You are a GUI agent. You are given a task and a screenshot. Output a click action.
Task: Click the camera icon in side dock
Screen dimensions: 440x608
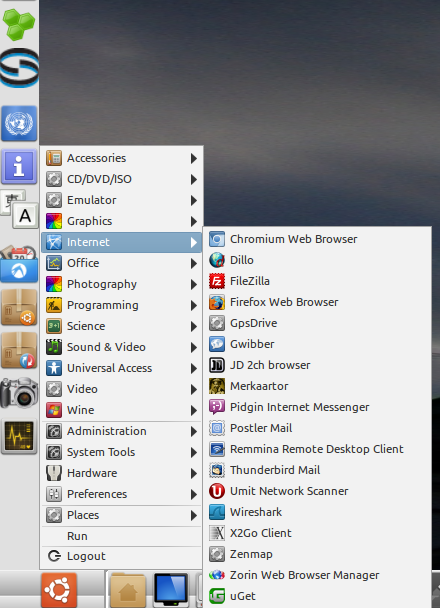(x=19, y=392)
